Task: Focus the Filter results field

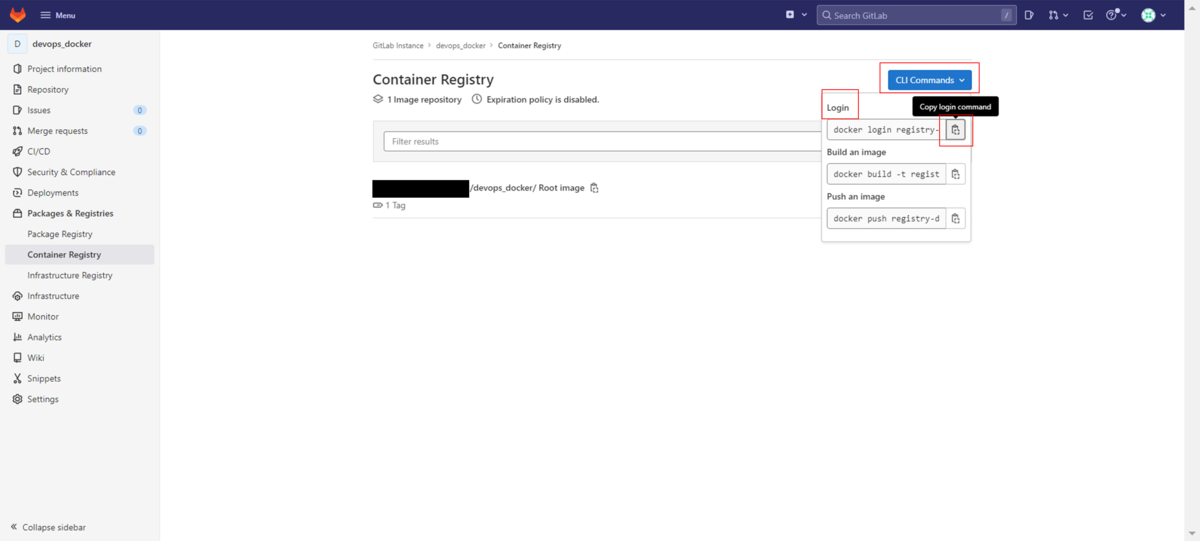Action: point(603,142)
